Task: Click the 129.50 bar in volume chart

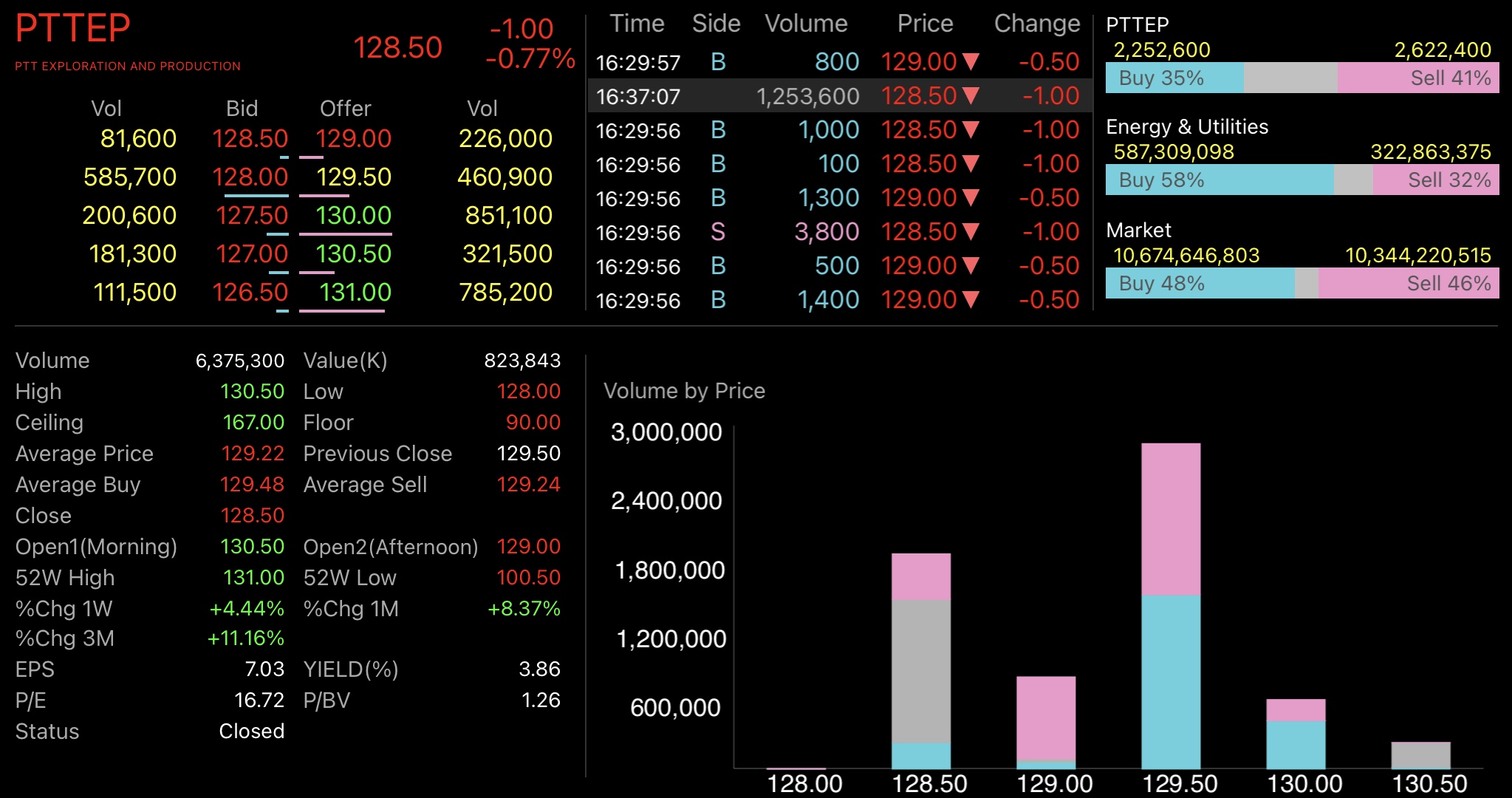Action: 1171,606
